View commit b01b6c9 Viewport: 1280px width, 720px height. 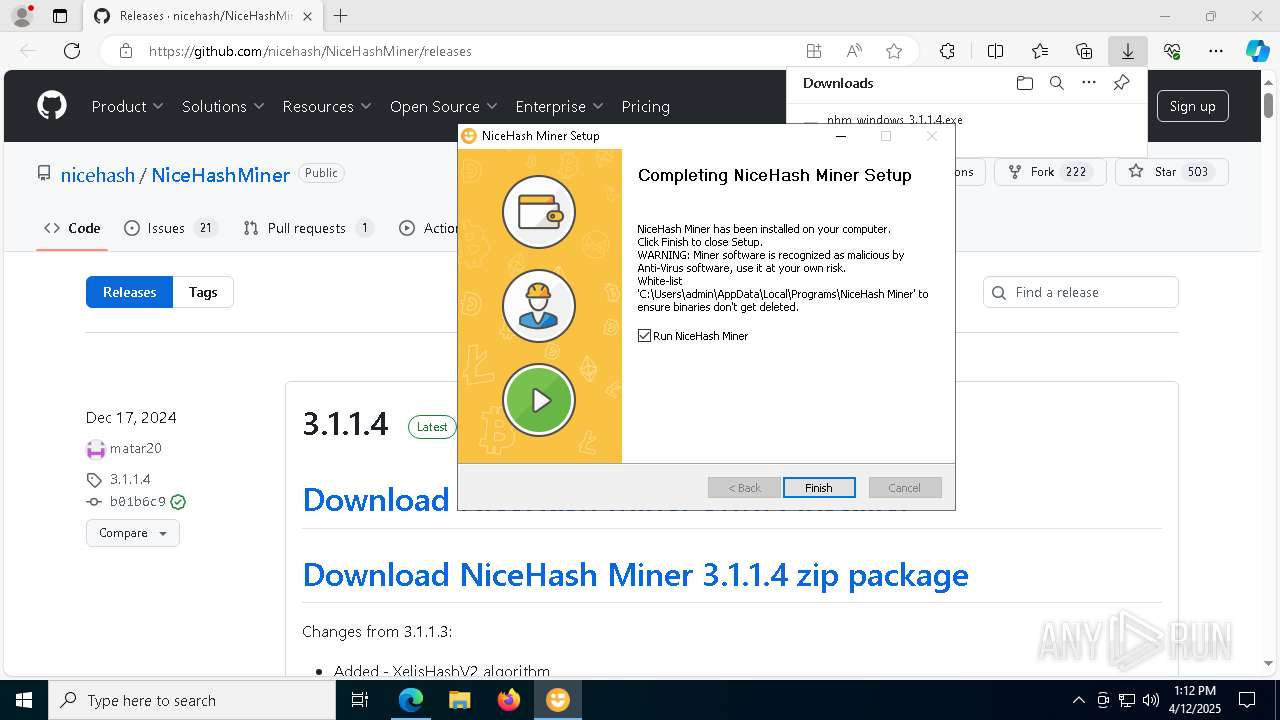pyautogui.click(x=138, y=502)
